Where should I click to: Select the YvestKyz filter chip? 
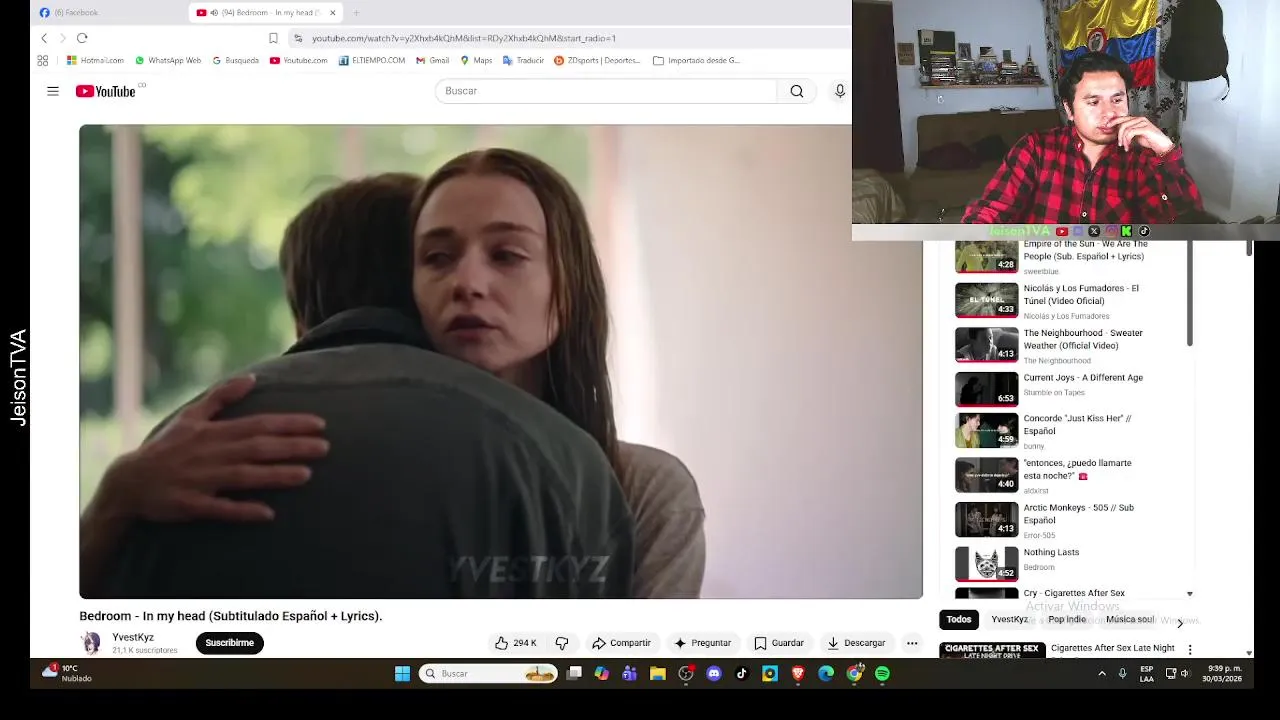tap(1010, 620)
